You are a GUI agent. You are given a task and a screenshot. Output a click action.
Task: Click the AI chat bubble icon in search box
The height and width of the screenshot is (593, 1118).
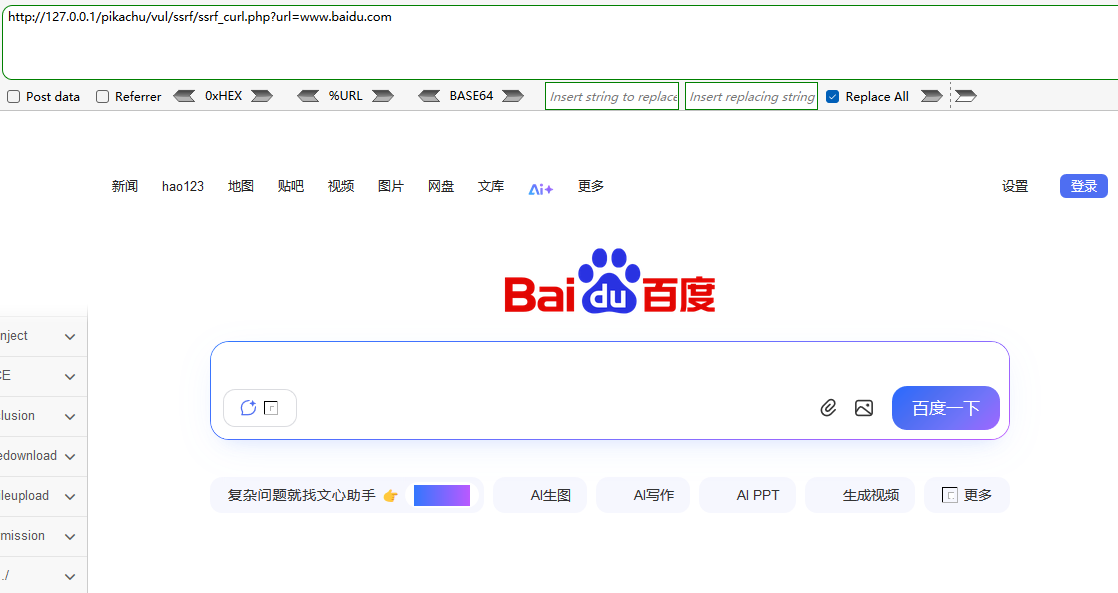coord(248,408)
